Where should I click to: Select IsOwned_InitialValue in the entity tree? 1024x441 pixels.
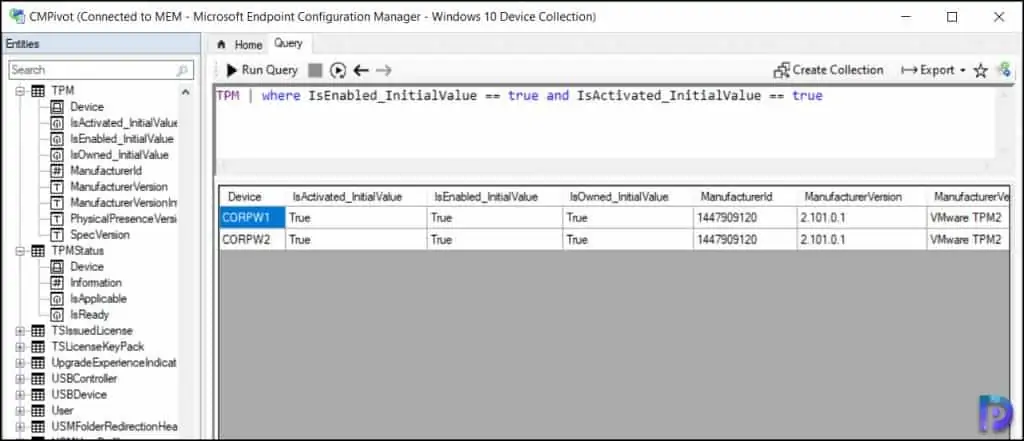pyautogui.click(x=119, y=155)
